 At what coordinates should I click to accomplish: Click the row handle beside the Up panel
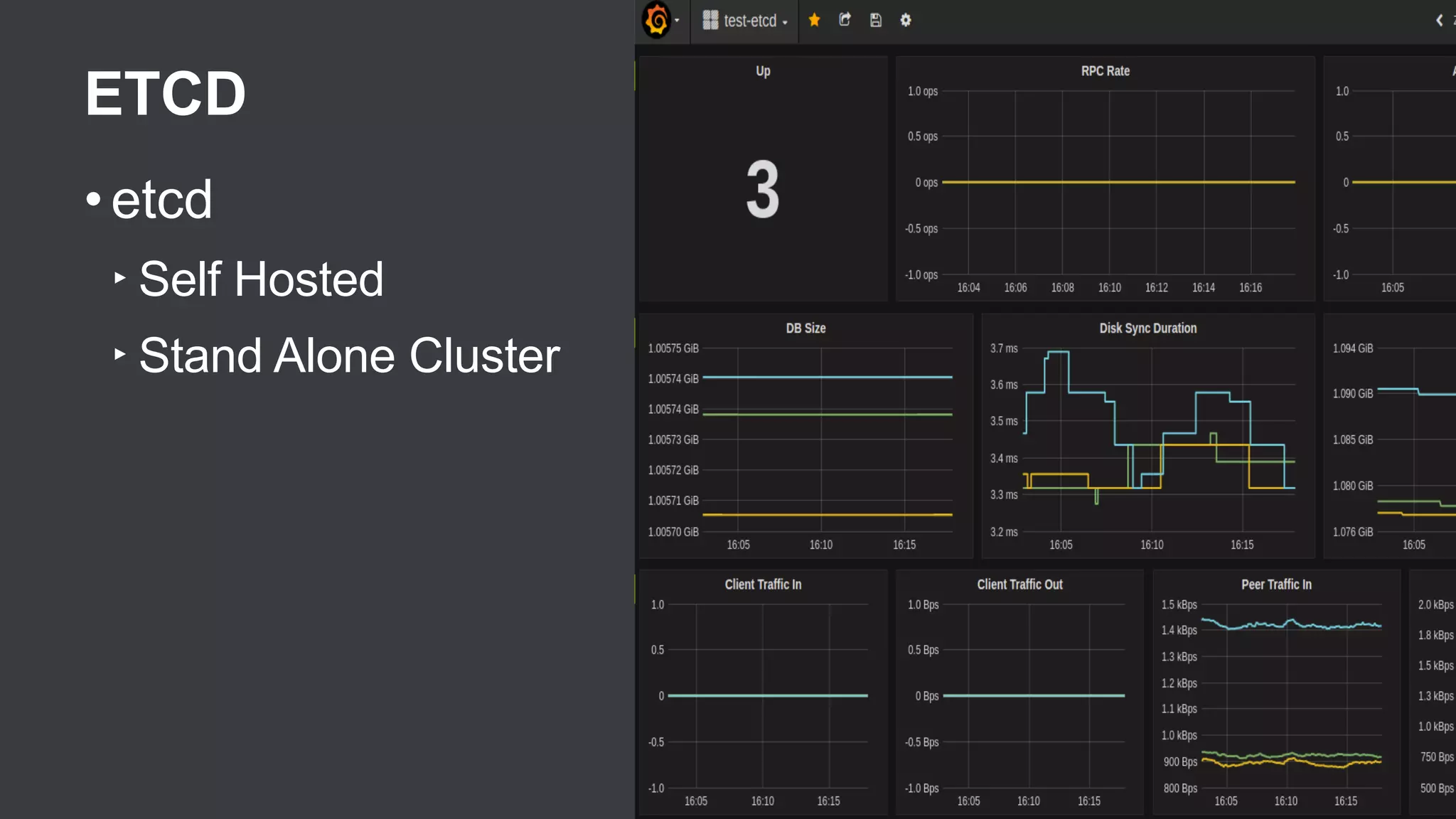[x=636, y=75]
